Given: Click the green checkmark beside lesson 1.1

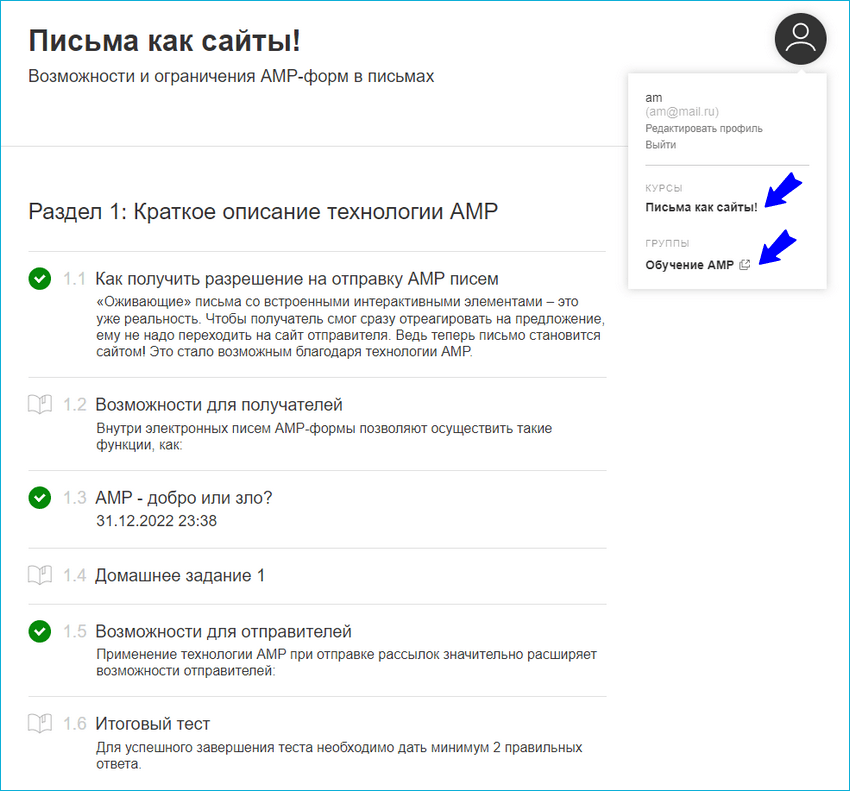Looking at the screenshot, I should point(40,279).
